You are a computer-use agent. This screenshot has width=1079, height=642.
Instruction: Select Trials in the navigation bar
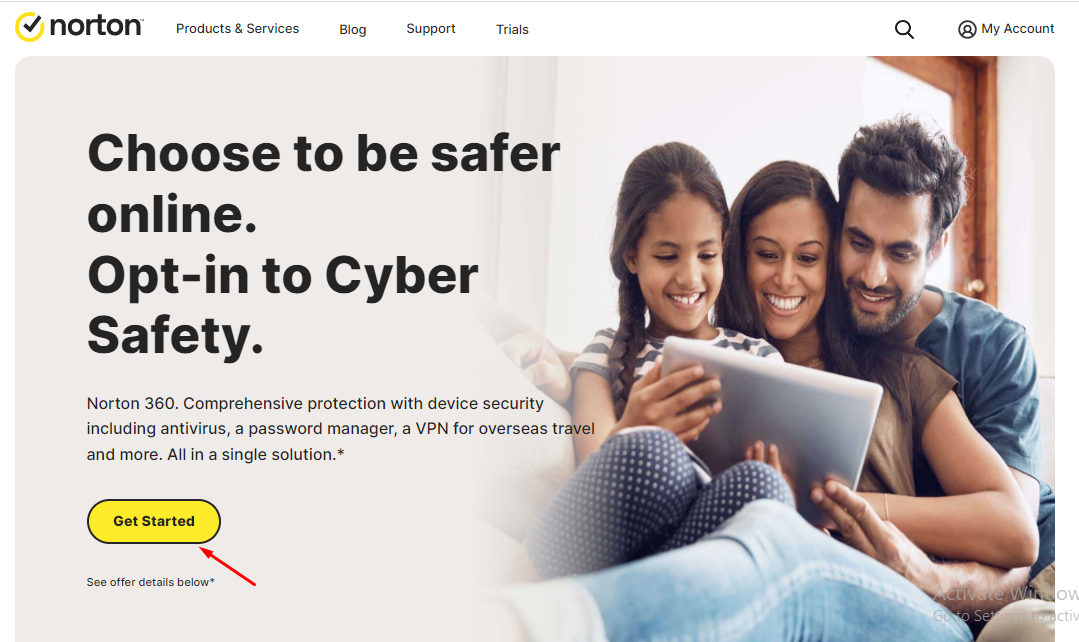[512, 30]
